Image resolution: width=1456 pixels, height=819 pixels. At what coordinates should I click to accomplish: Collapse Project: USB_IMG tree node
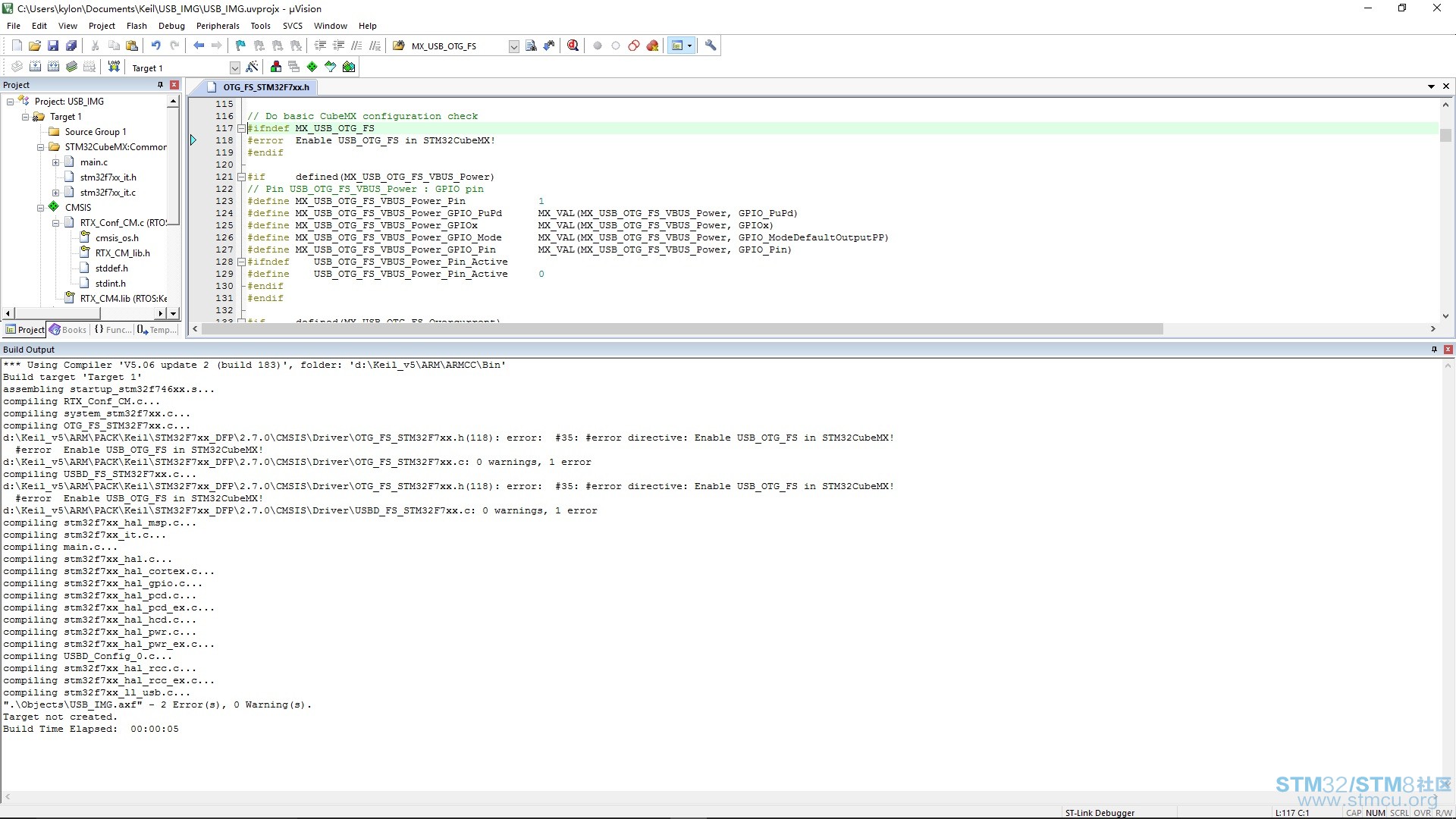point(10,101)
